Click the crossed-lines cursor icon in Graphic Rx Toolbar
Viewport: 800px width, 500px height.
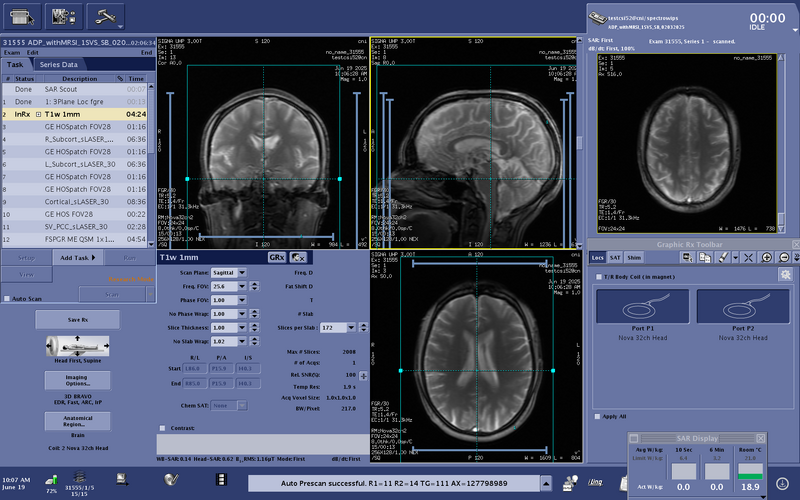(748, 258)
